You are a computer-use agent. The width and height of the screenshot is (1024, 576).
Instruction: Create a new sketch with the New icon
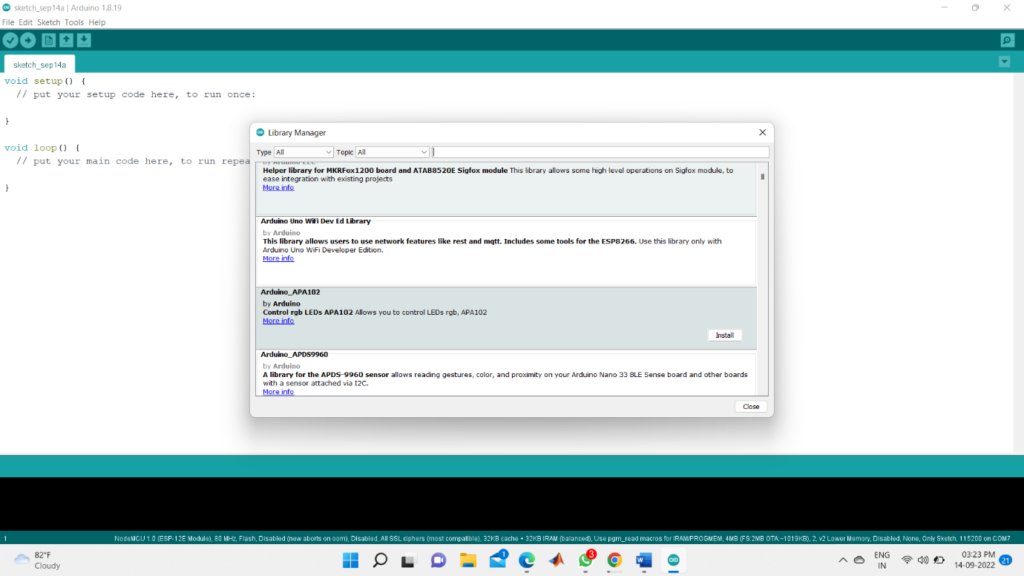(x=48, y=40)
